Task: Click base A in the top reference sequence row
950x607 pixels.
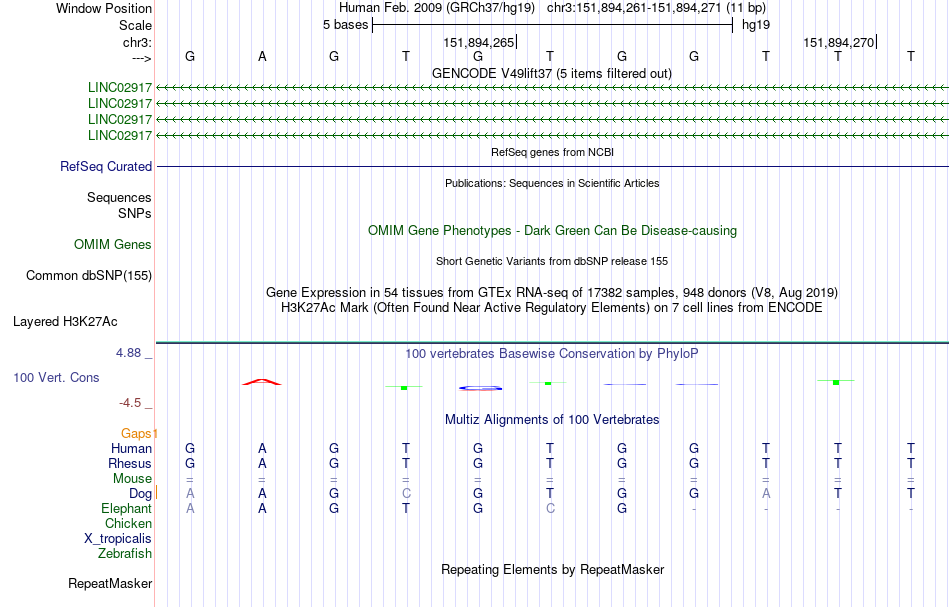Action: click(262, 56)
